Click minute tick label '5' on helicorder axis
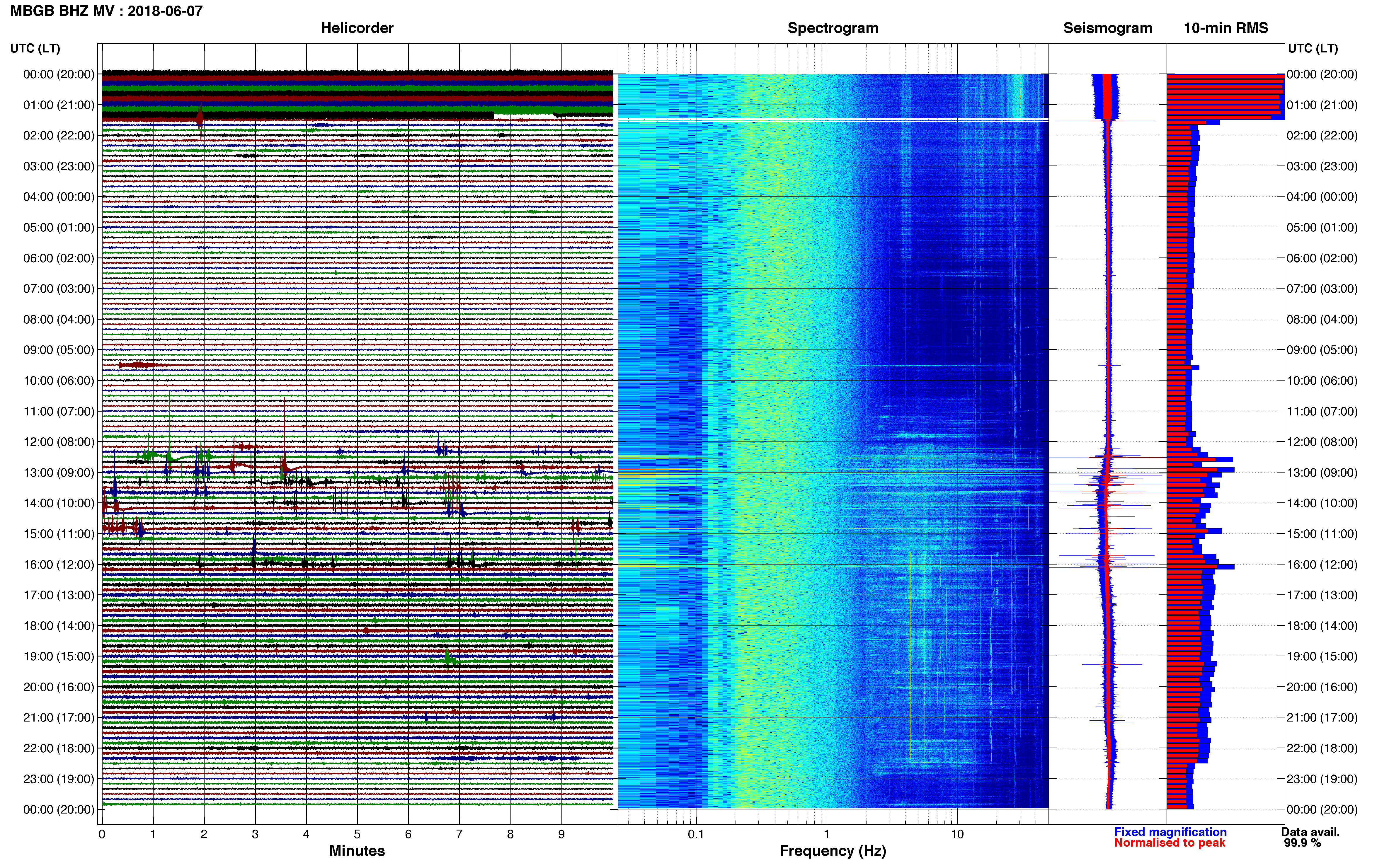Viewport: 1389px width, 868px height. tap(357, 834)
